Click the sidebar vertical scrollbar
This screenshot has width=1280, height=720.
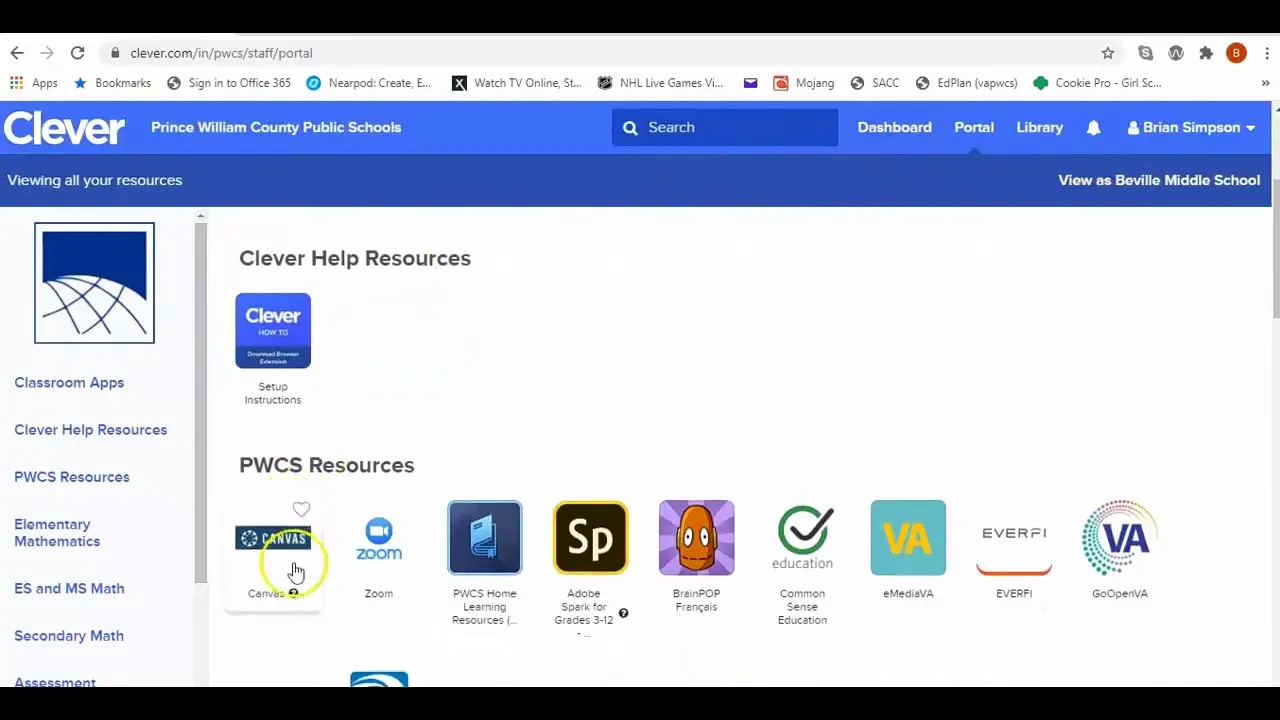pyautogui.click(x=200, y=402)
